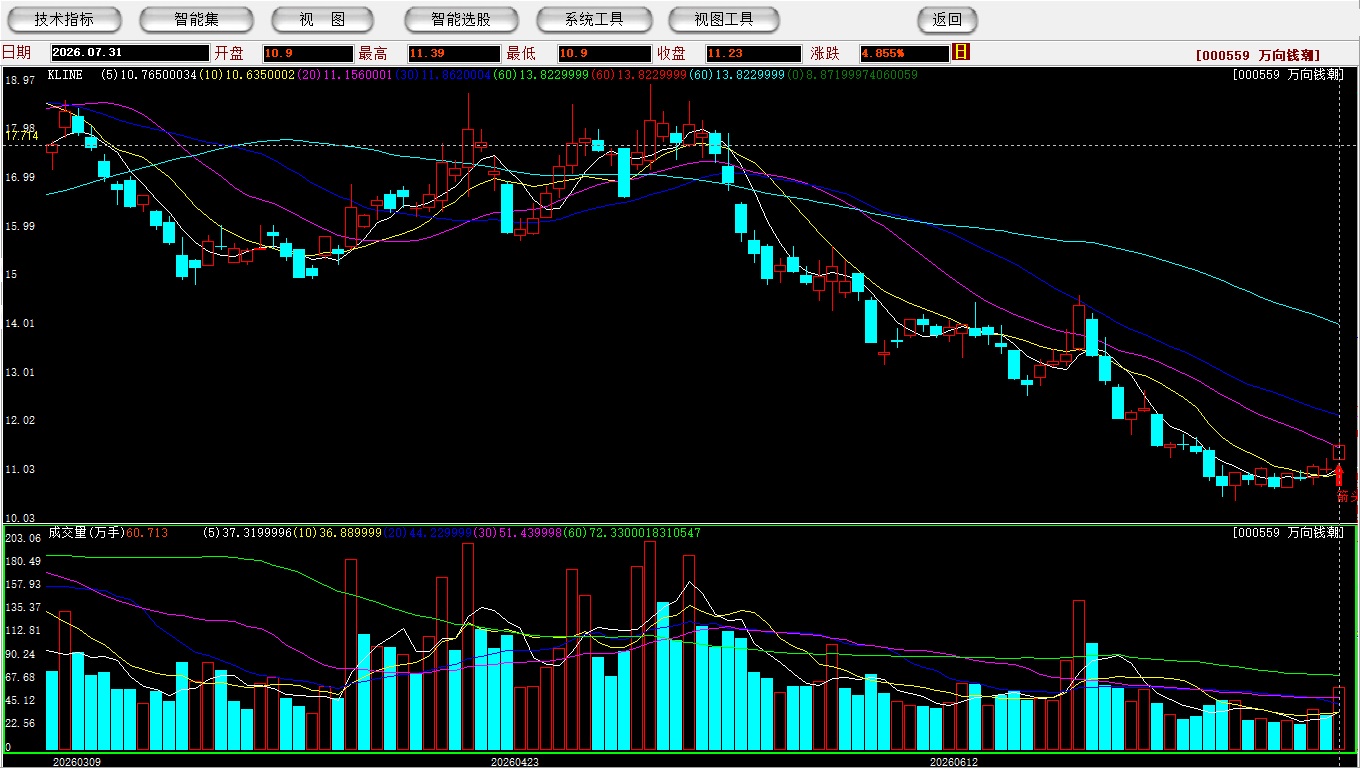Open the 技术指标 menu button
Viewport: 1360px width, 768px height.
[x=64, y=19]
